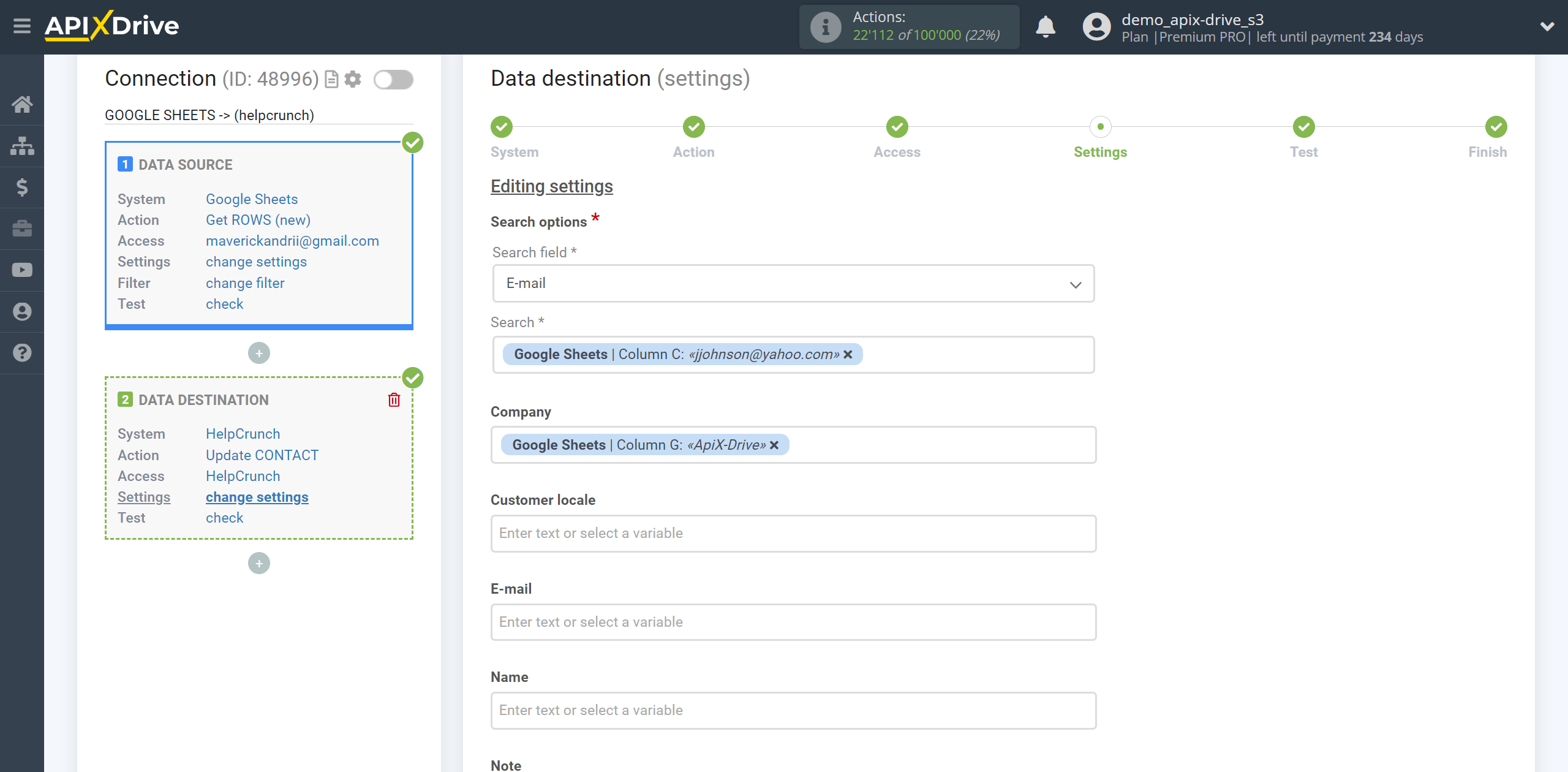Click the ApiX-Drive logo
The width and height of the screenshot is (1568, 772).
click(112, 26)
